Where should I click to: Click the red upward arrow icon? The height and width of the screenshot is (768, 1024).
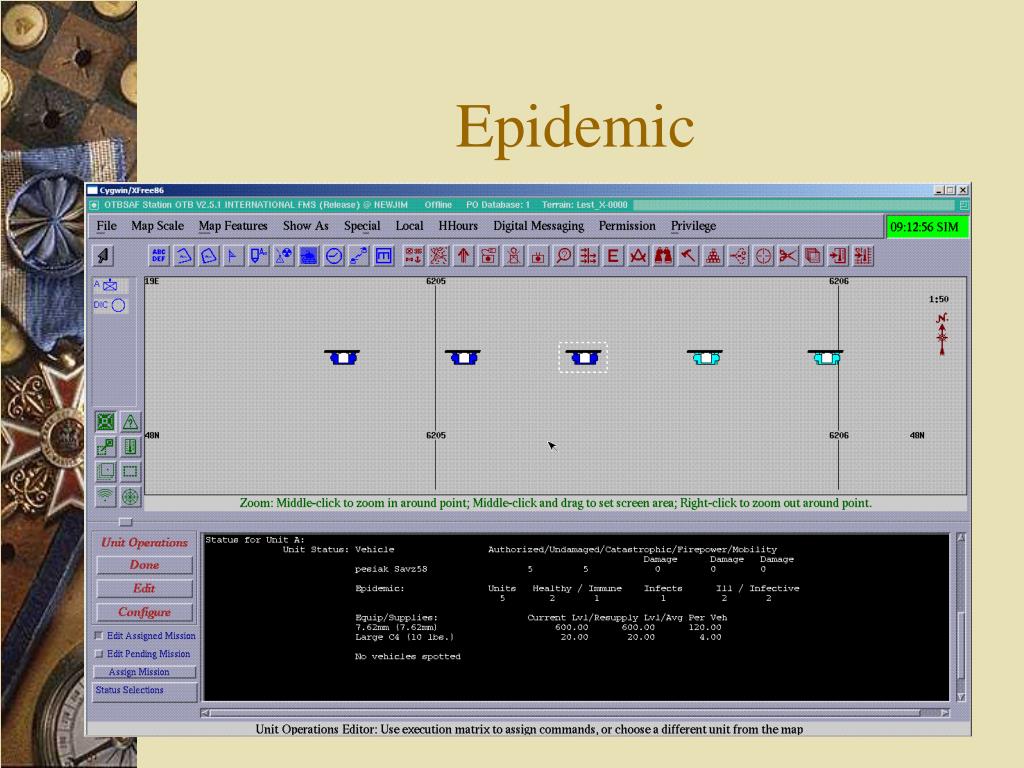[464, 255]
